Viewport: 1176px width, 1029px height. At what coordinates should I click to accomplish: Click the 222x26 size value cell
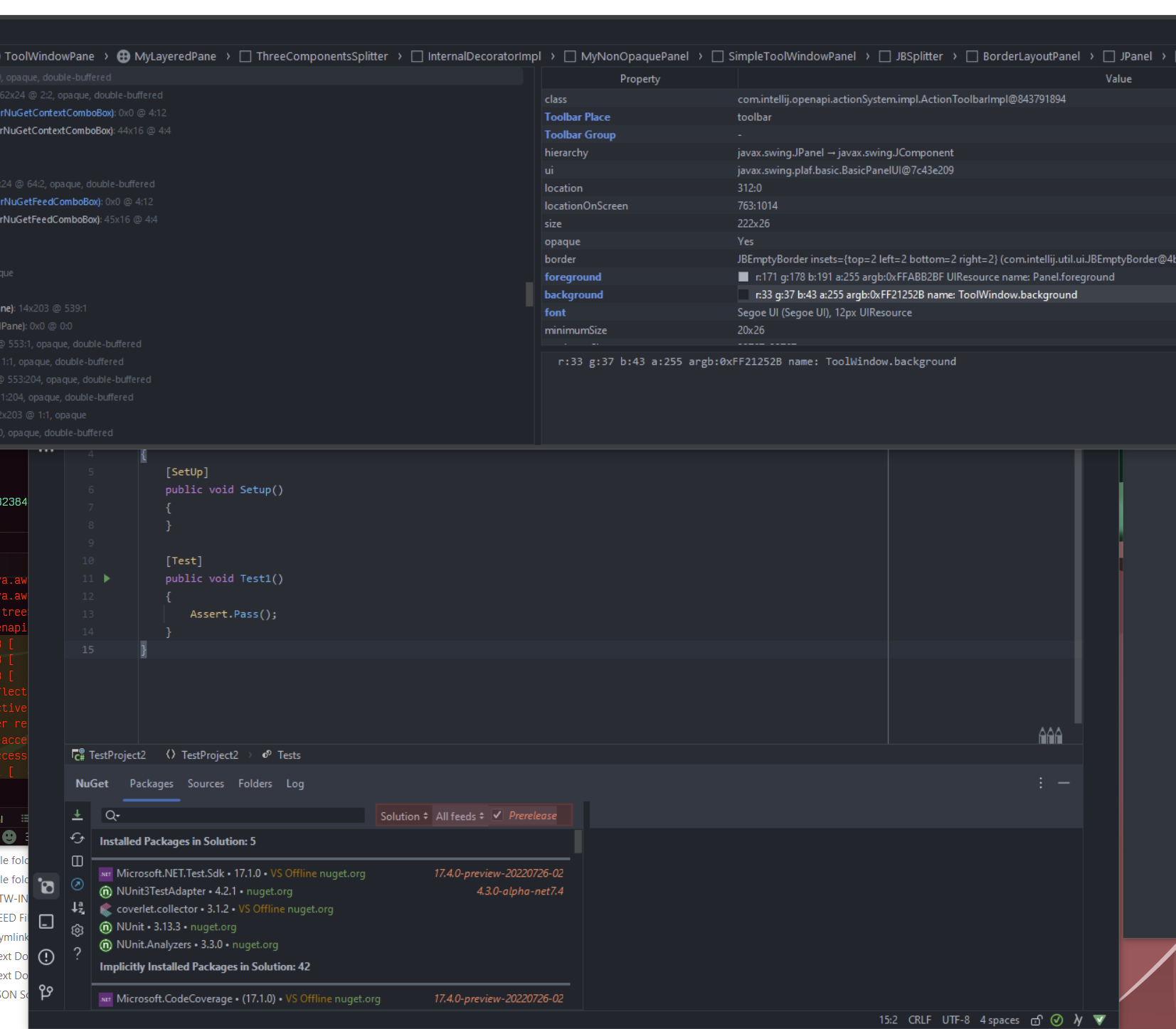click(956, 223)
